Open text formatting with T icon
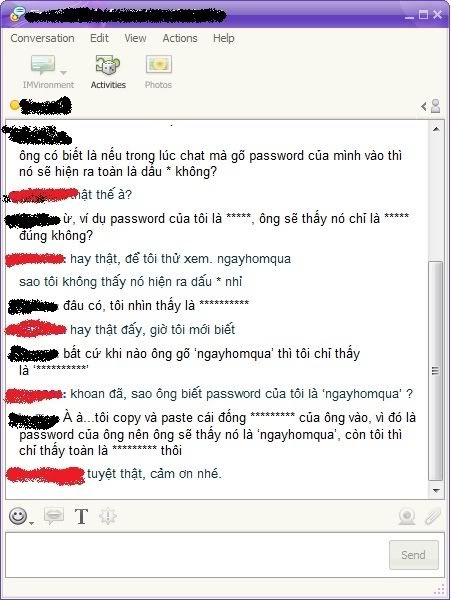Screen dimensions: 451x600 [x=81, y=516]
